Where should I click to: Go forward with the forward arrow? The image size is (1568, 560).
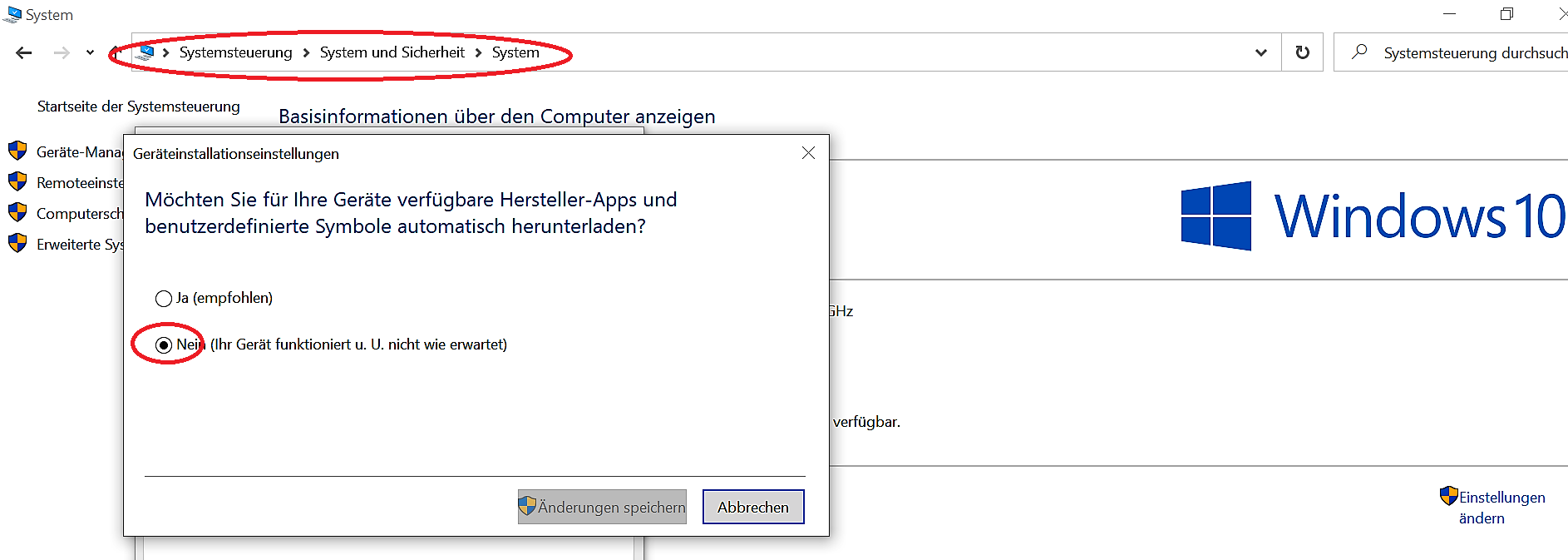click(x=62, y=53)
